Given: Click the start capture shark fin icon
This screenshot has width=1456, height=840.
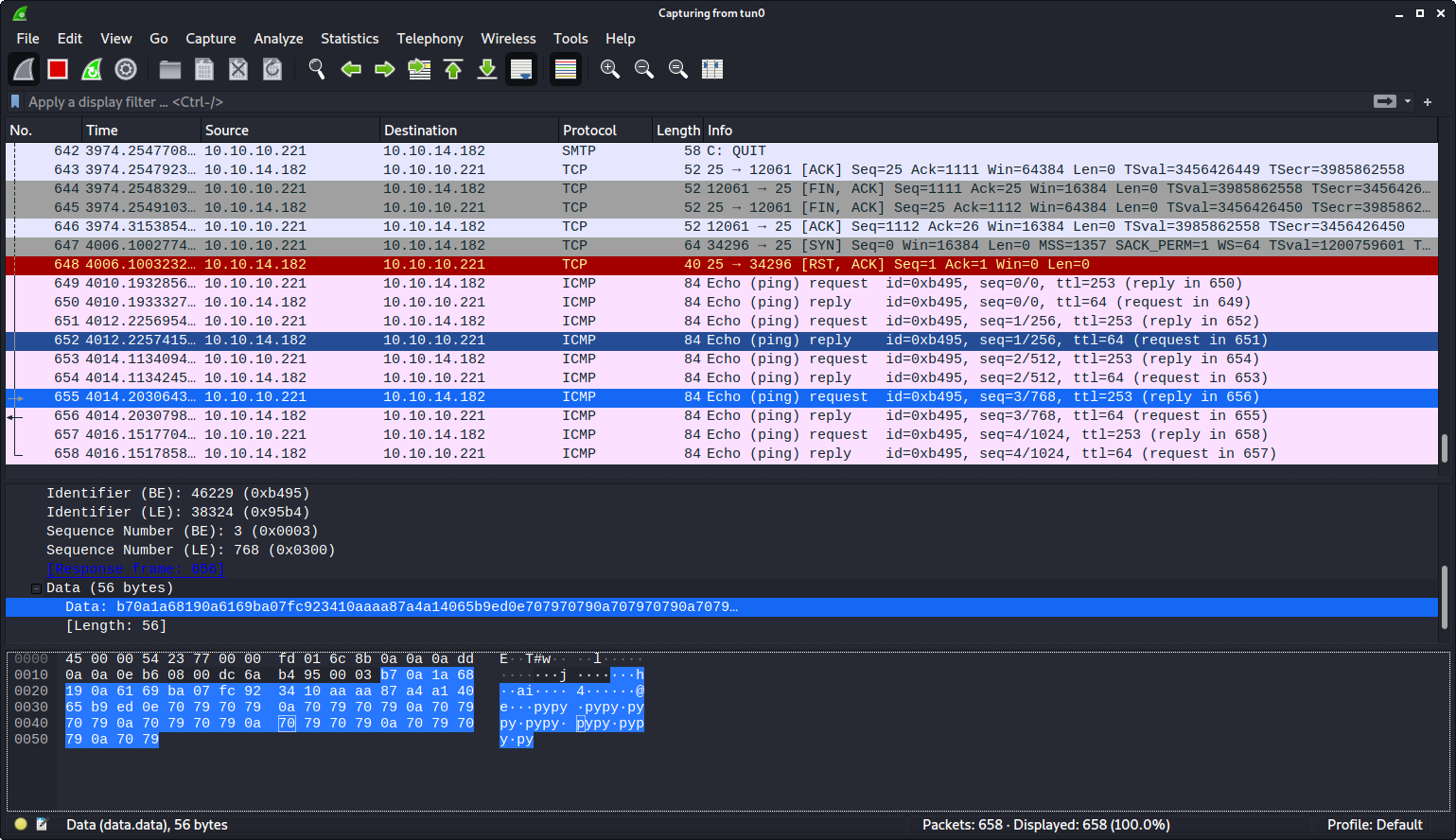Looking at the screenshot, I should [24, 69].
